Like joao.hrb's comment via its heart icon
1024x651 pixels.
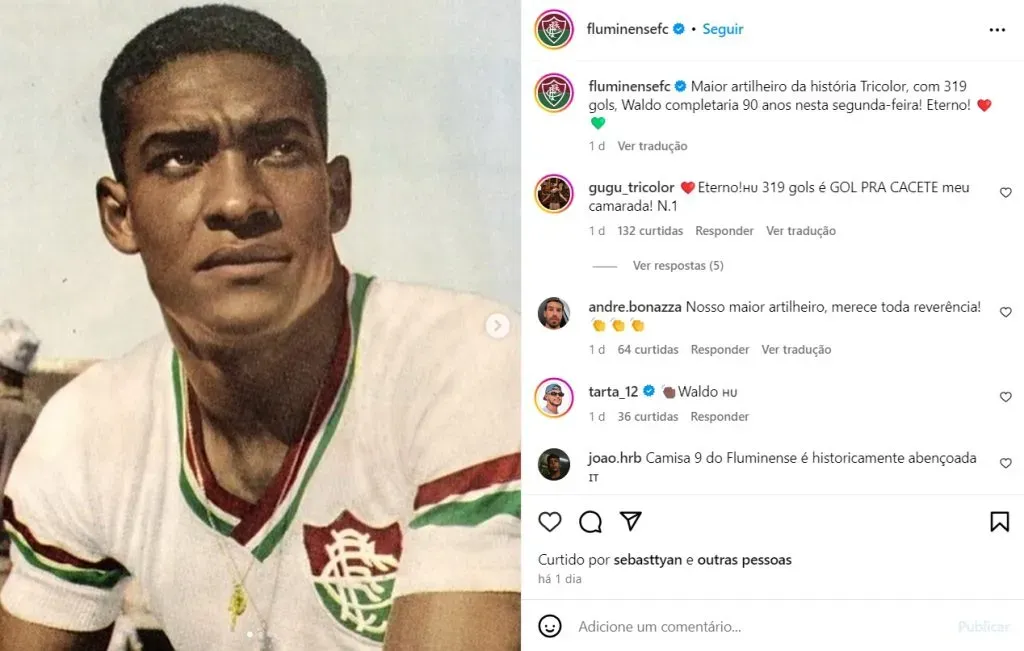pos(1005,463)
